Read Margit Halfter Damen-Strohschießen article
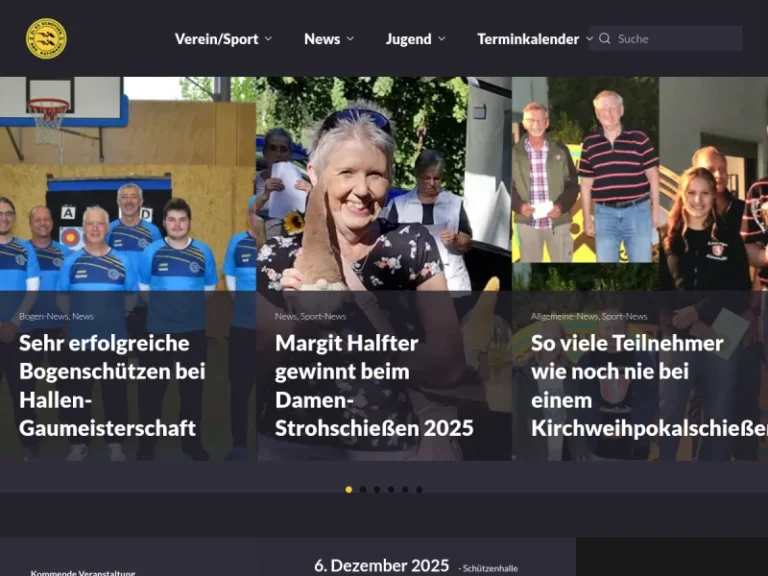The width and height of the screenshot is (768, 576). (x=374, y=385)
